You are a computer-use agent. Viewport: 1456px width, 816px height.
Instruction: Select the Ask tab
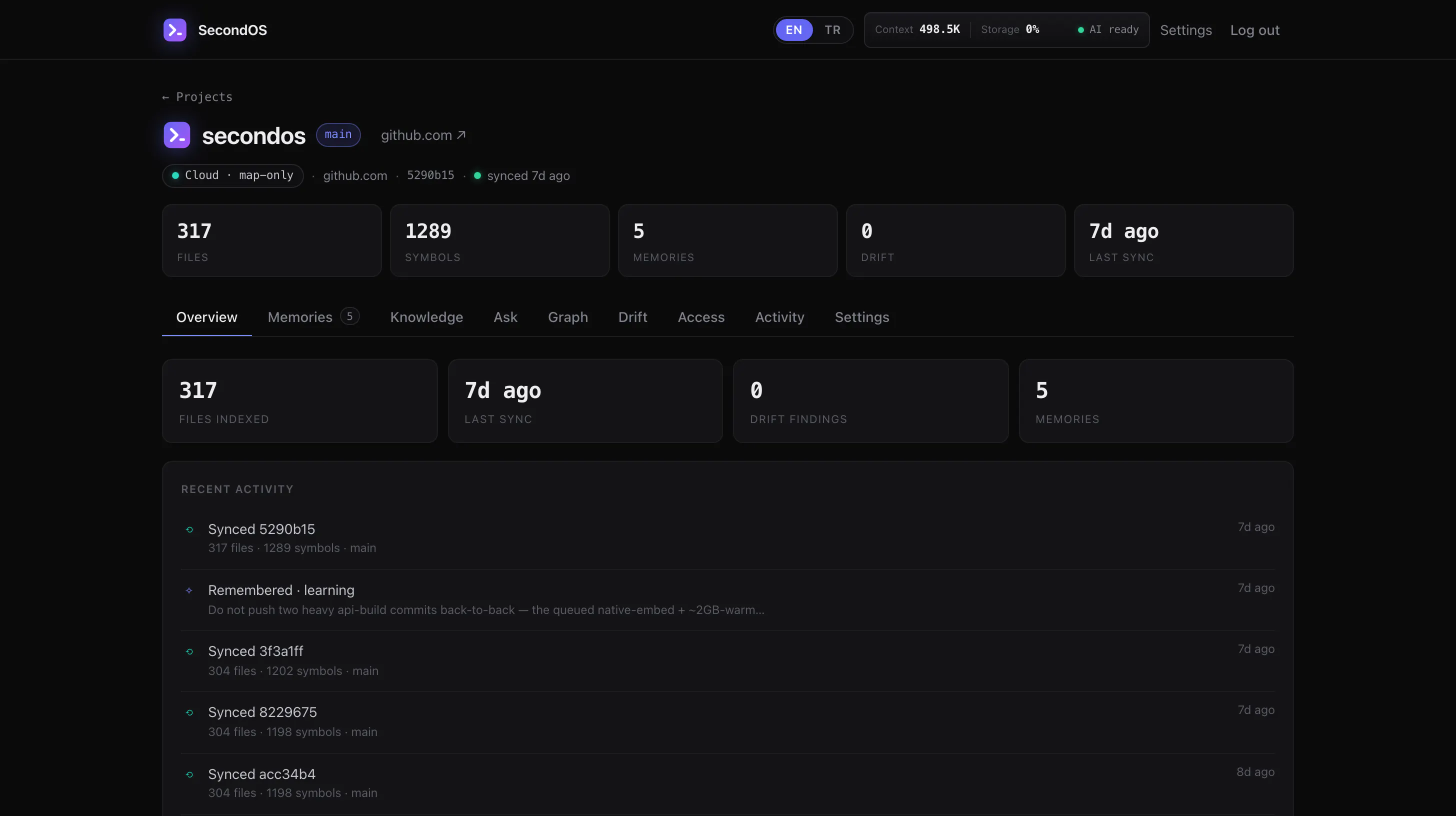[x=505, y=317]
